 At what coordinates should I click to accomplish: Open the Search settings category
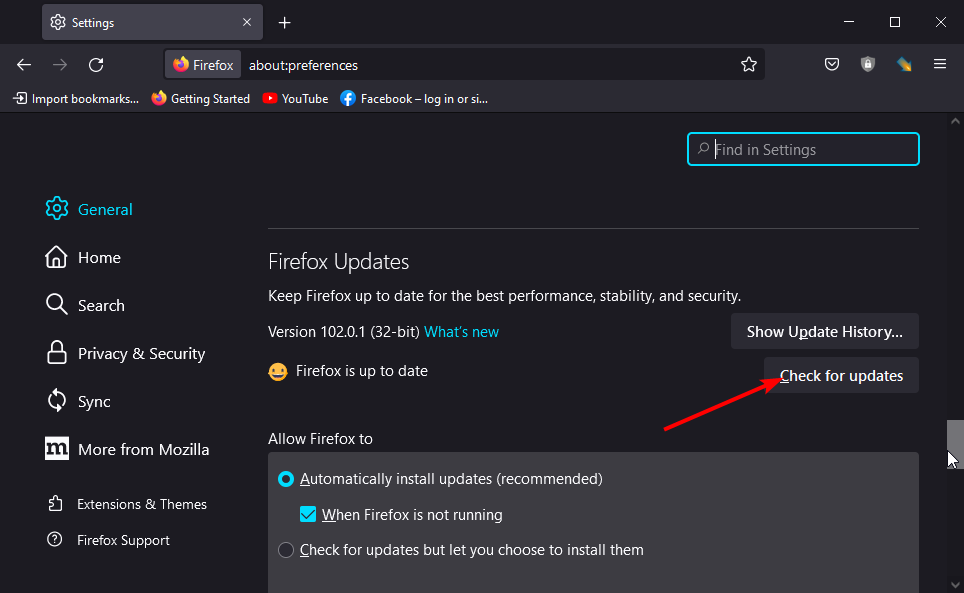point(85,305)
